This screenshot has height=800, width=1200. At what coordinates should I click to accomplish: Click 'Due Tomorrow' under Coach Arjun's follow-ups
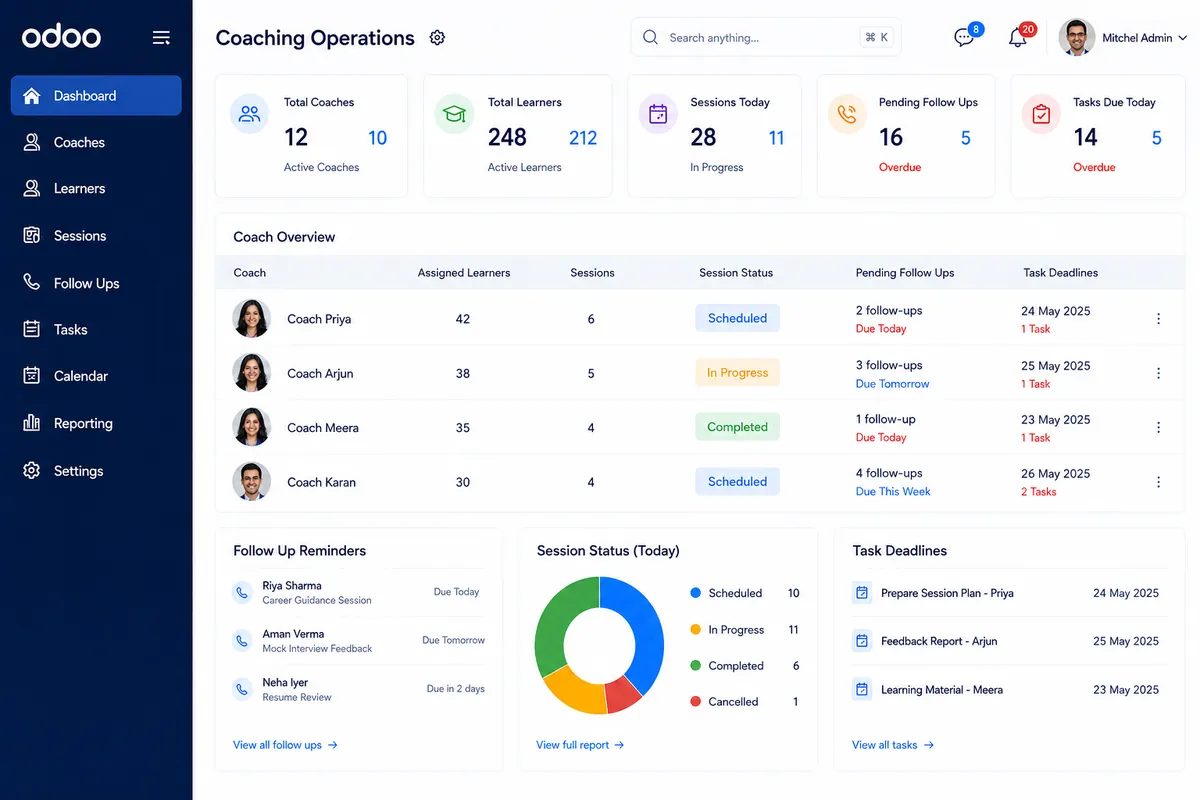click(x=892, y=384)
